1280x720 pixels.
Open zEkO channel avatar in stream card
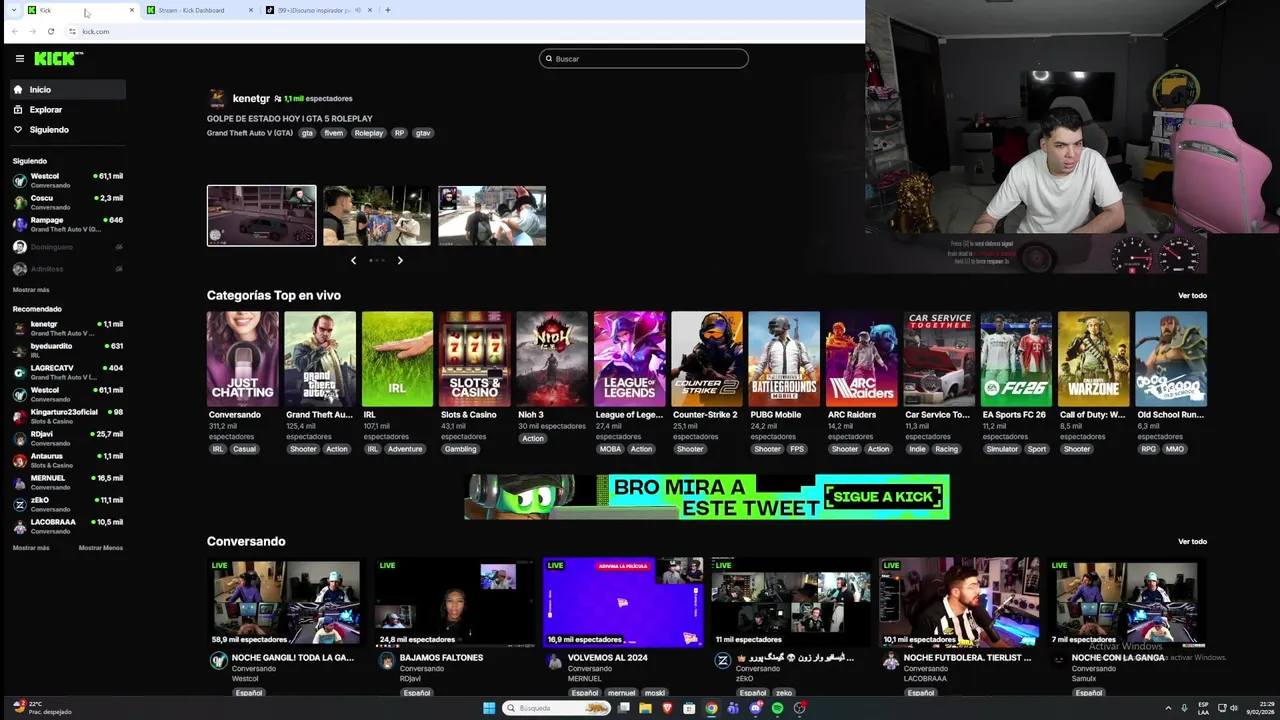(722, 661)
